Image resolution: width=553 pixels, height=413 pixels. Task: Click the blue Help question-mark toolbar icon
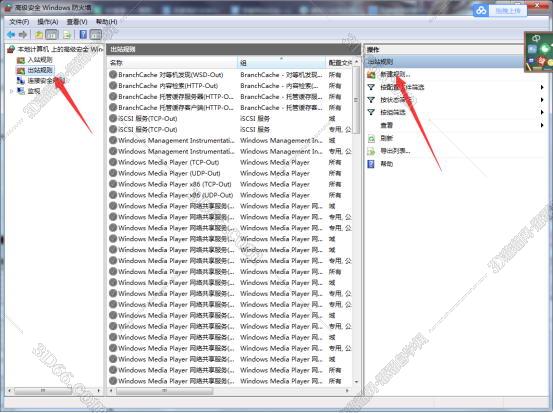point(83,35)
